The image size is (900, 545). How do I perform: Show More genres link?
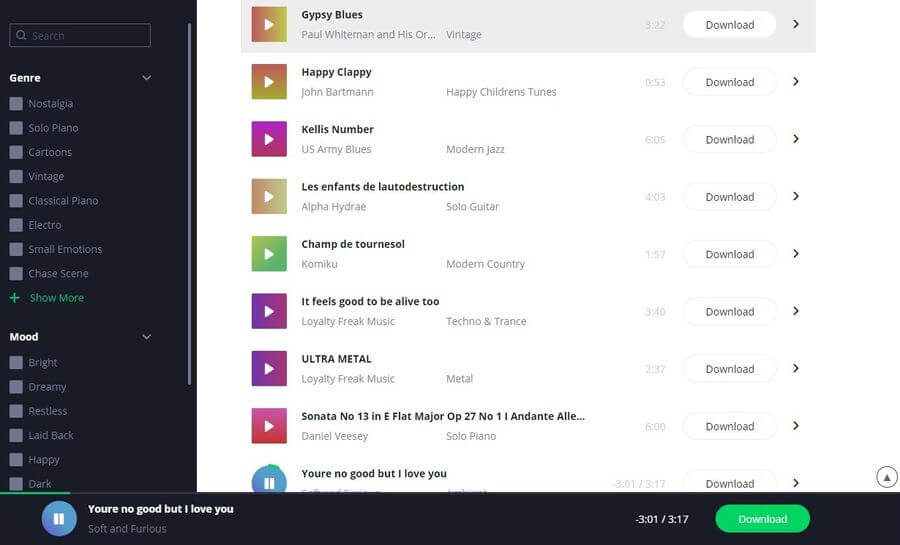57,298
